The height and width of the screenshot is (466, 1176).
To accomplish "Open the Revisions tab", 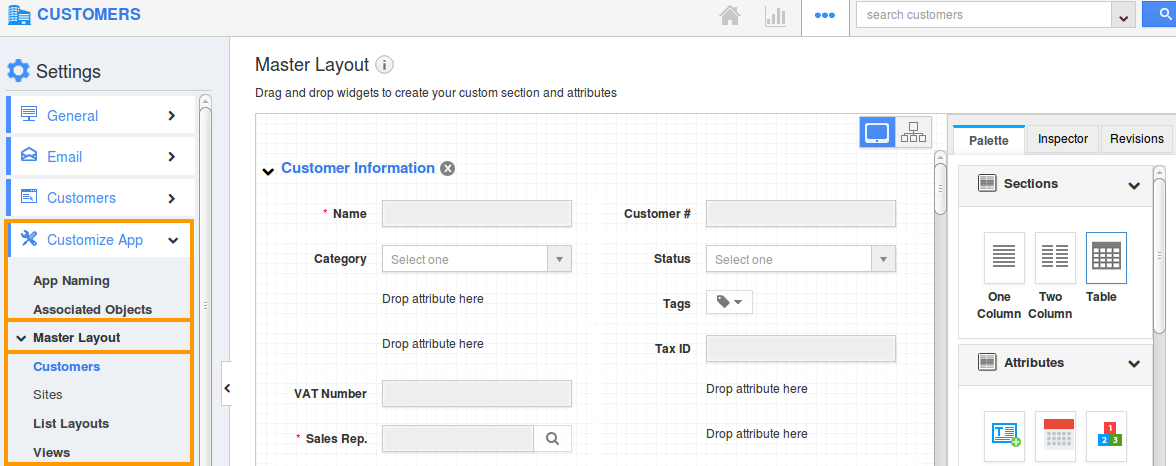I will point(1136,139).
